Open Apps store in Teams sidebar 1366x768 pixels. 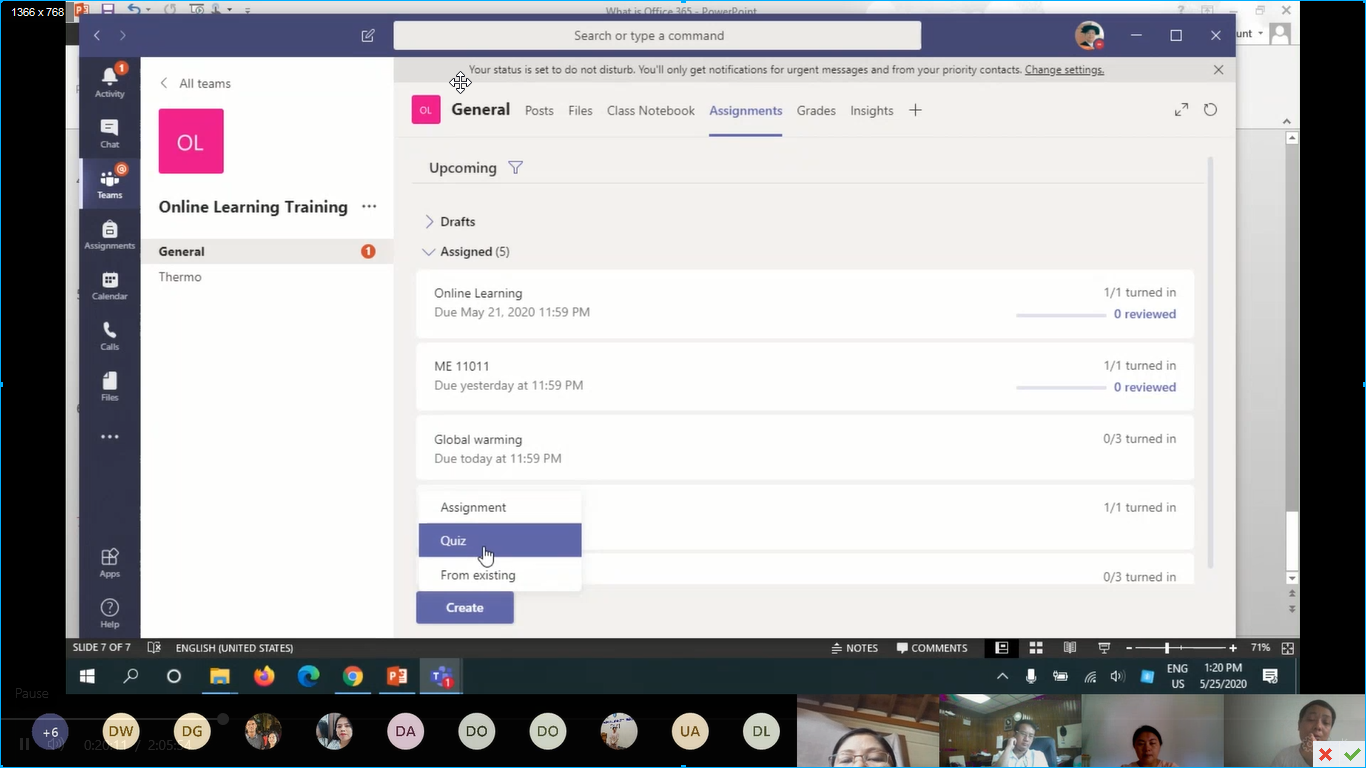(x=110, y=562)
